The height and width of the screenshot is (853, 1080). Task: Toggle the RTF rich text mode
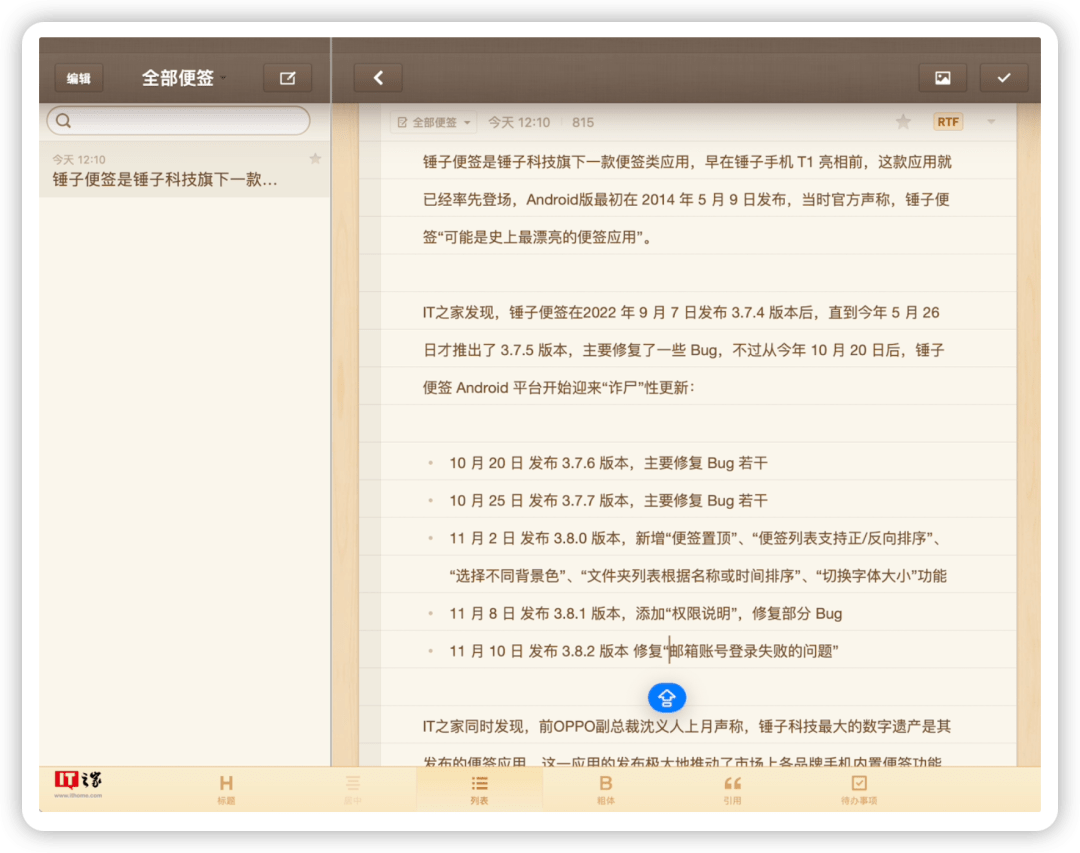point(948,122)
